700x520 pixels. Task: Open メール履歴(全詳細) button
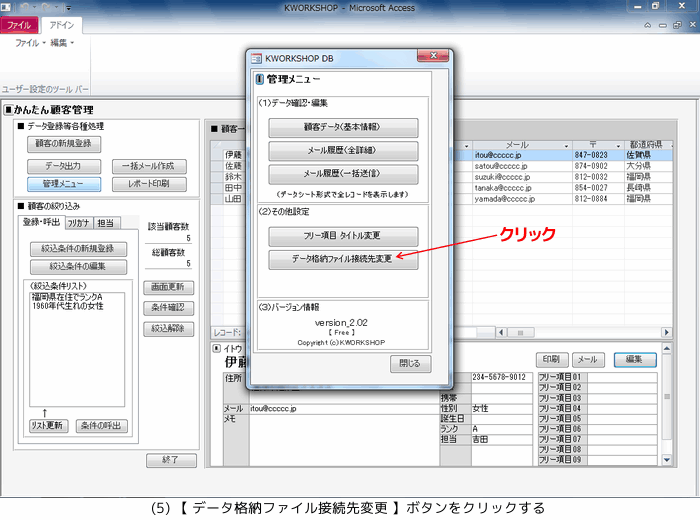(343, 151)
